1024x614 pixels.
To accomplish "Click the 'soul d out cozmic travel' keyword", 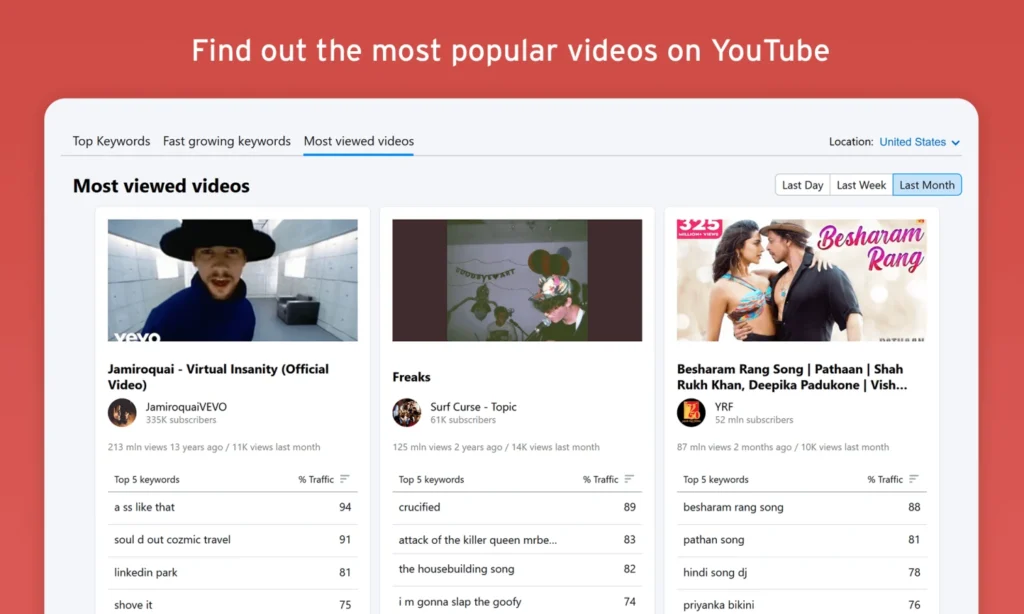I will click(x=172, y=540).
